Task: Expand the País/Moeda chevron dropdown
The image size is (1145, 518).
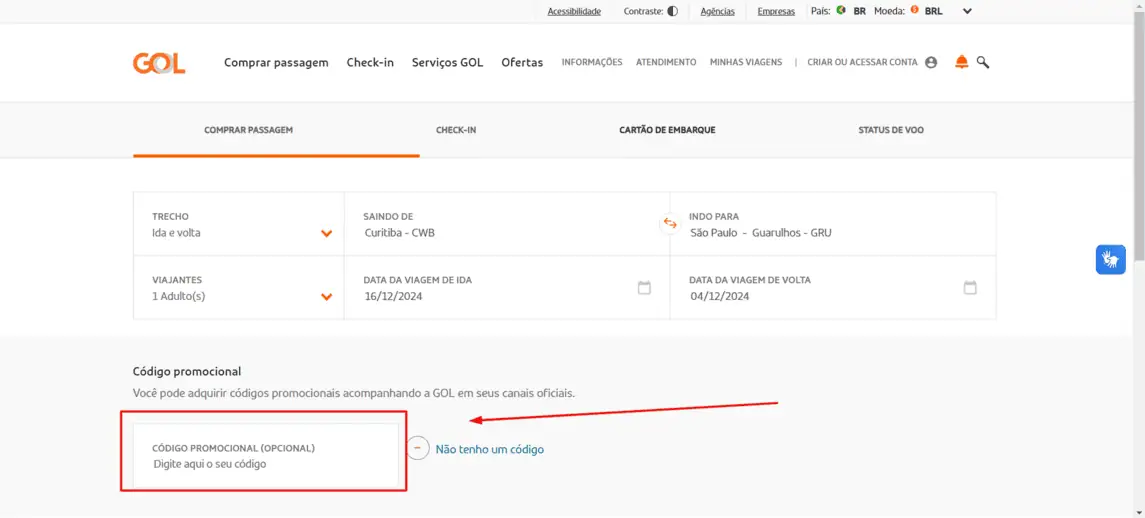Action: click(x=968, y=11)
